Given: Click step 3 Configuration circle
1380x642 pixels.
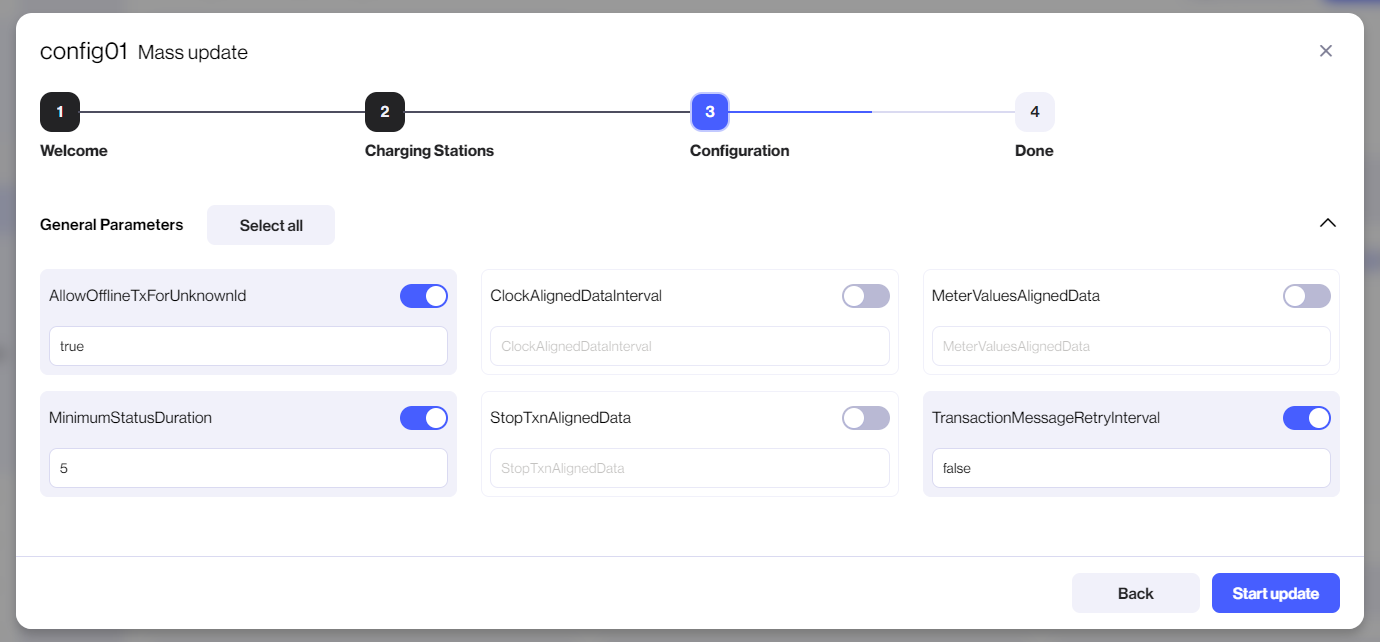Looking at the screenshot, I should click(710, 112).
